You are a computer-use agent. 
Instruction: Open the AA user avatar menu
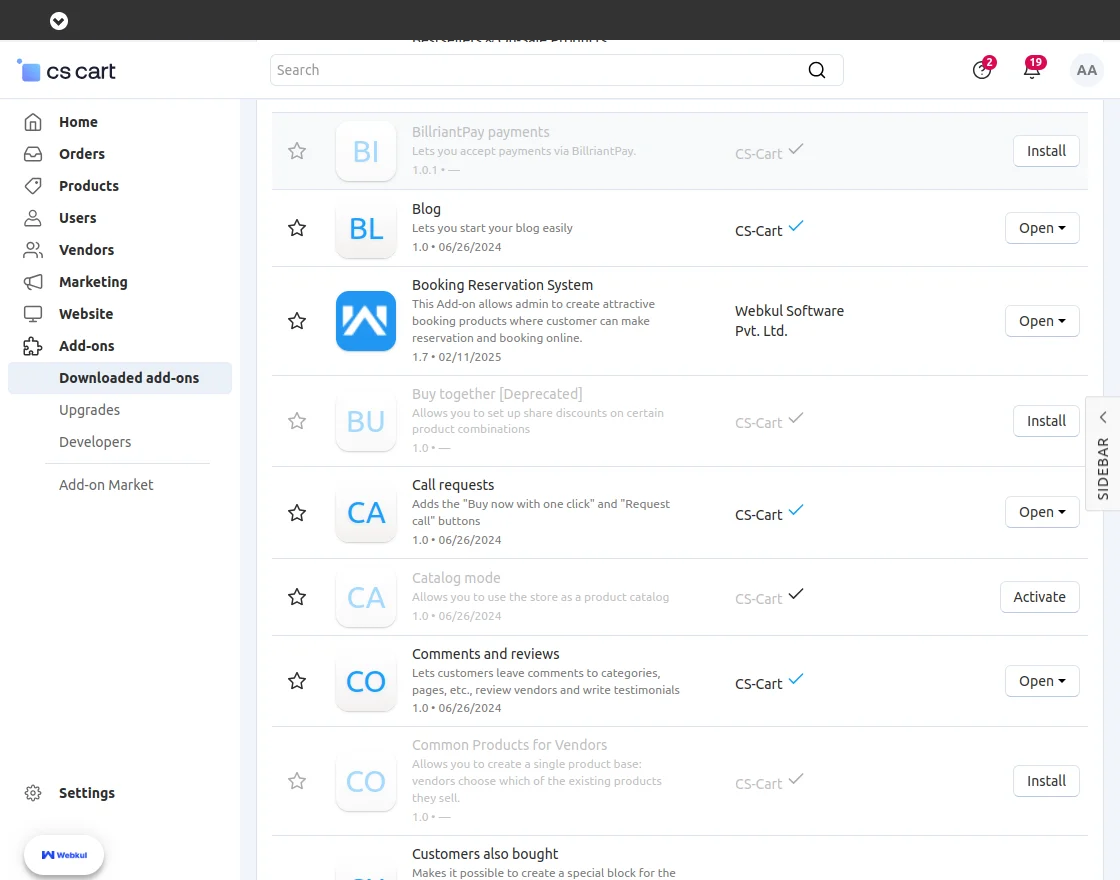point(1086,70)
